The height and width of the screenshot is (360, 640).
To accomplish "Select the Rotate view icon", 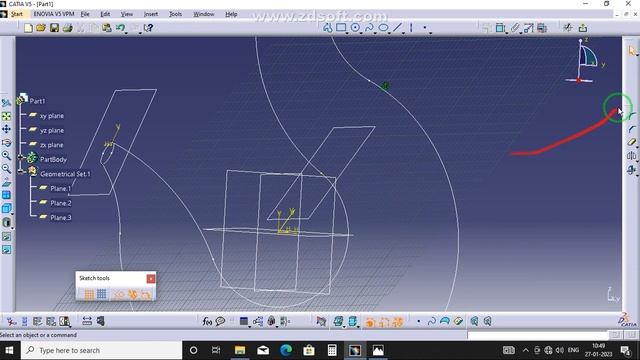I will (x=6, y=143).
